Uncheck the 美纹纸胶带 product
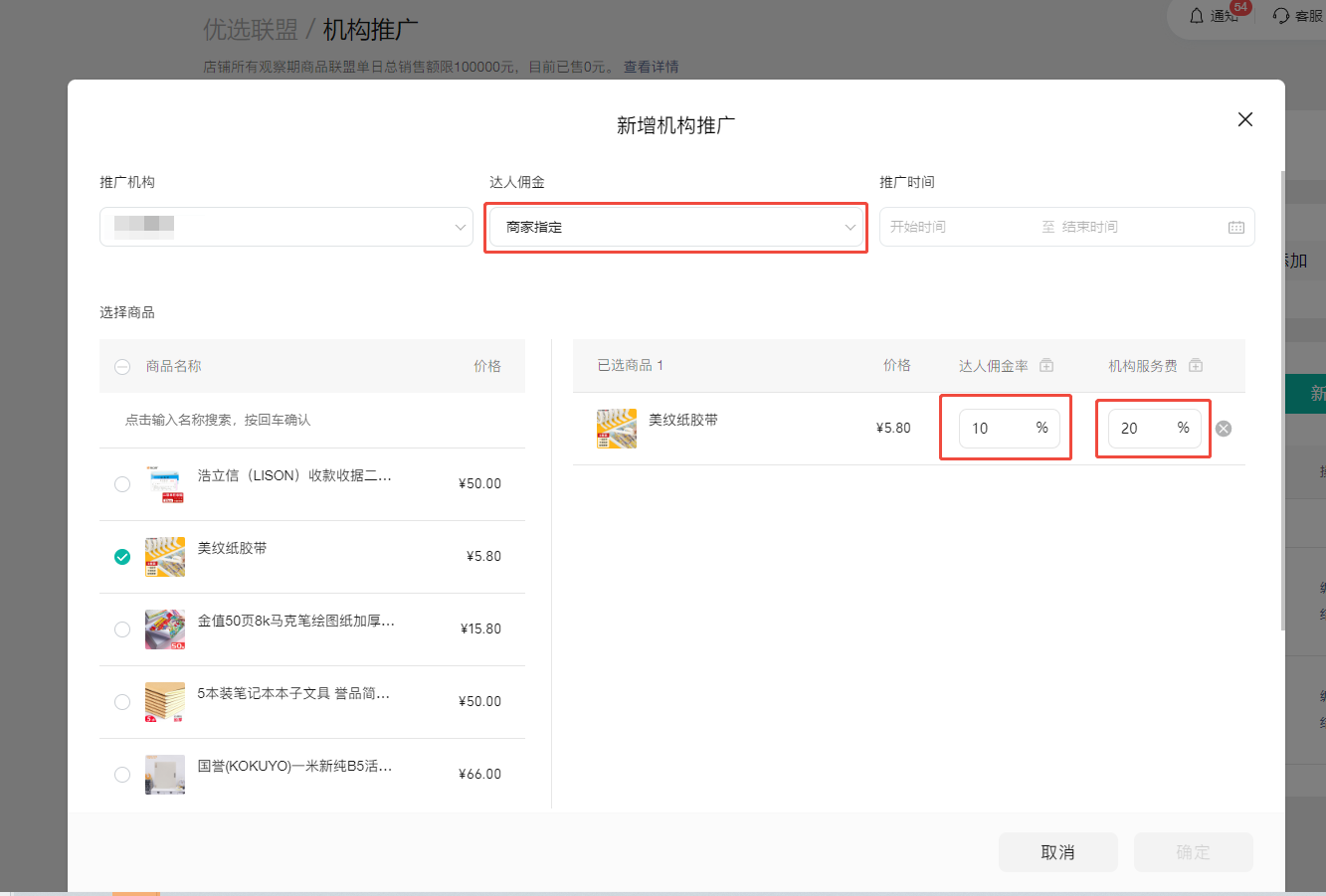This screenshot has width=1326, height=896. [122, 557]
